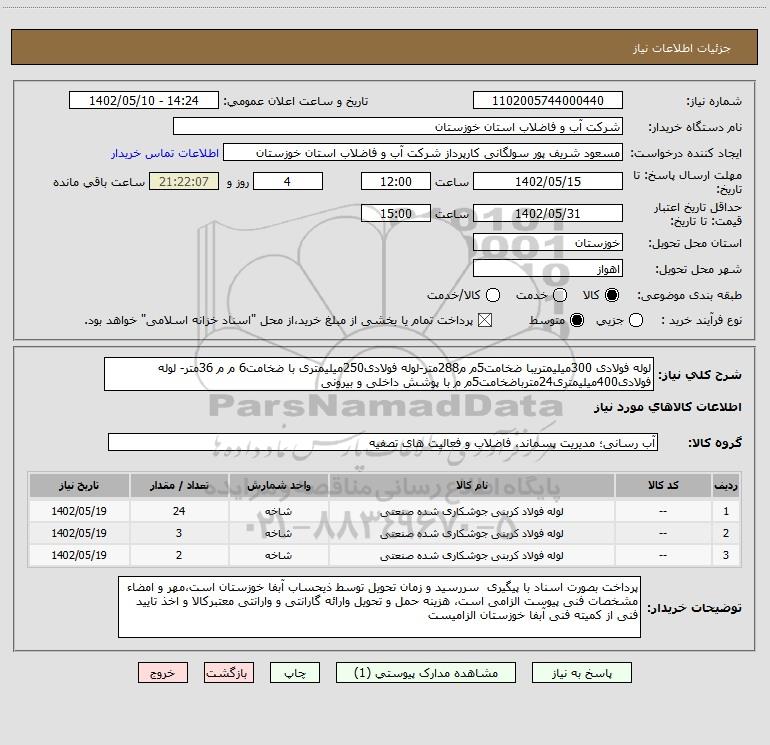
Task: Click the goods group field 'آب رسانی'
Action: pyautogui.click(x=383, y=442)
